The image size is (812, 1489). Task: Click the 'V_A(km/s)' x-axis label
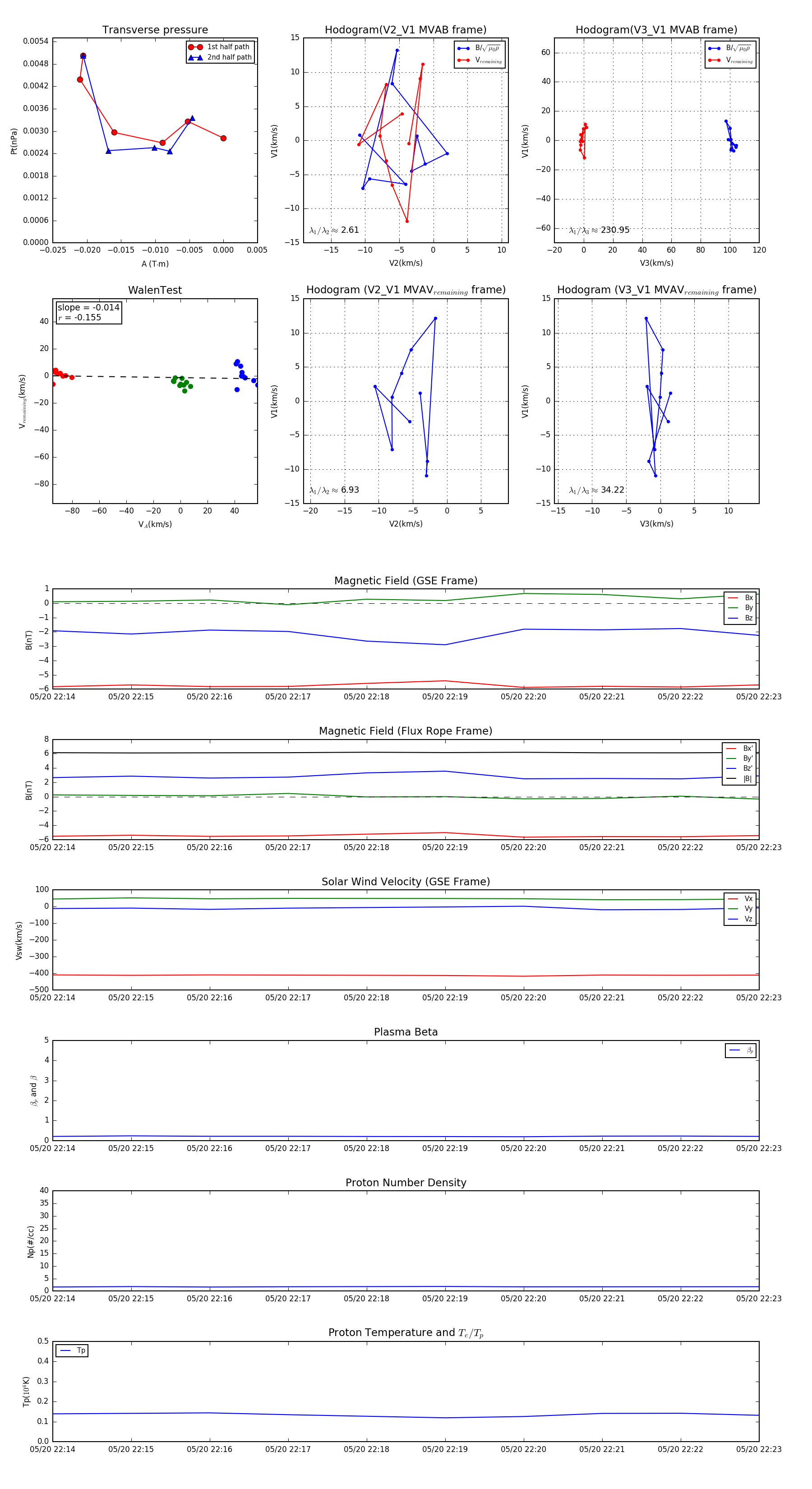pos(155,524)
